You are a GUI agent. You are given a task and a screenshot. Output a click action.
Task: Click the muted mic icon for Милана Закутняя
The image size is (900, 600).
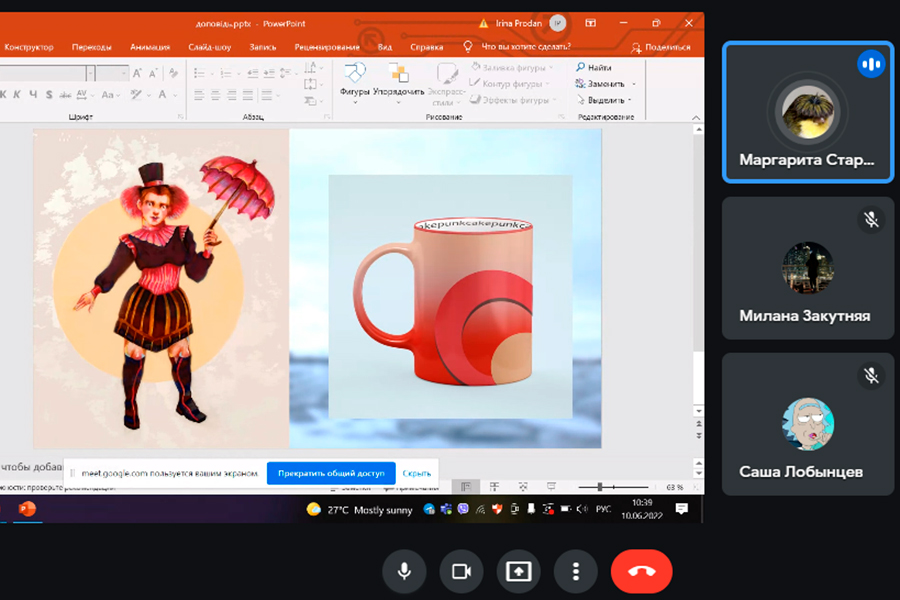click(x=871, y=219)
